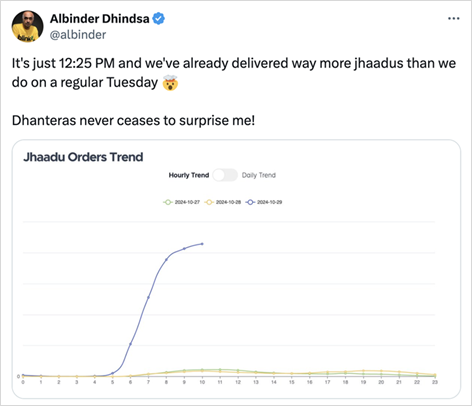This screenshot has width=472, height=406.
Task: Click the exploding head emoji
Action: [170, 83]
